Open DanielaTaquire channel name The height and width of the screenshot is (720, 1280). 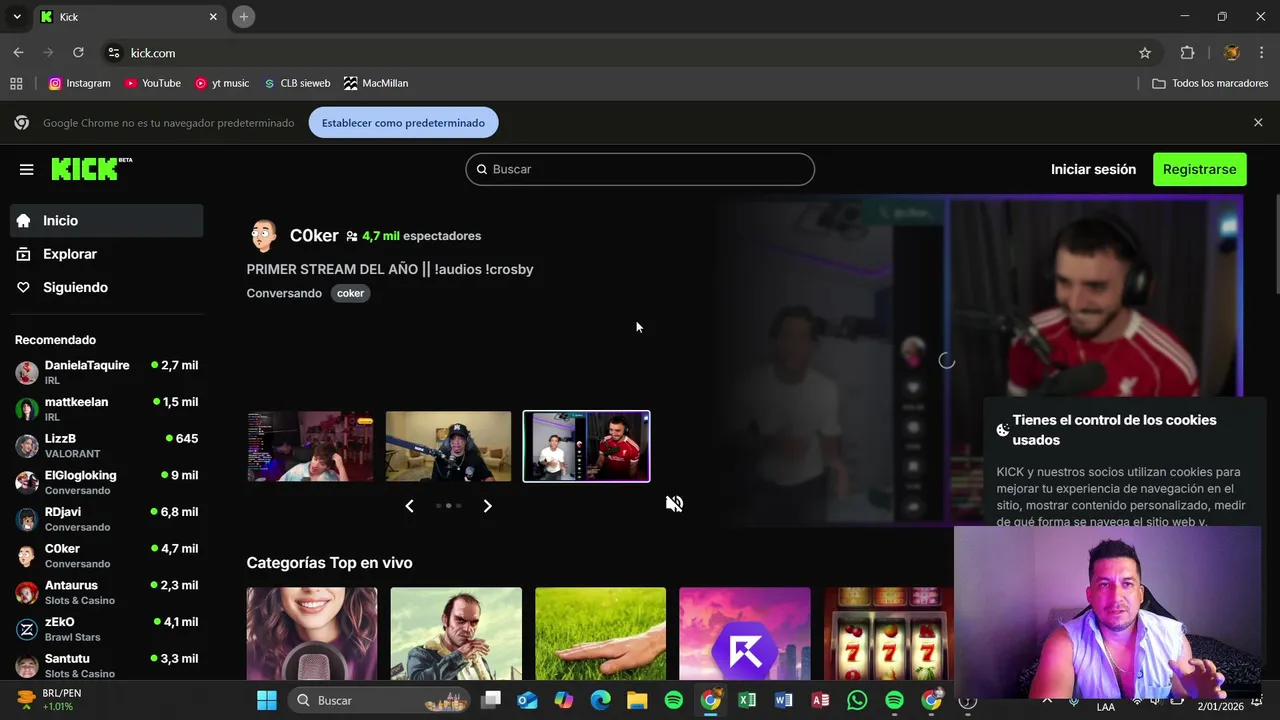point(87,366)
